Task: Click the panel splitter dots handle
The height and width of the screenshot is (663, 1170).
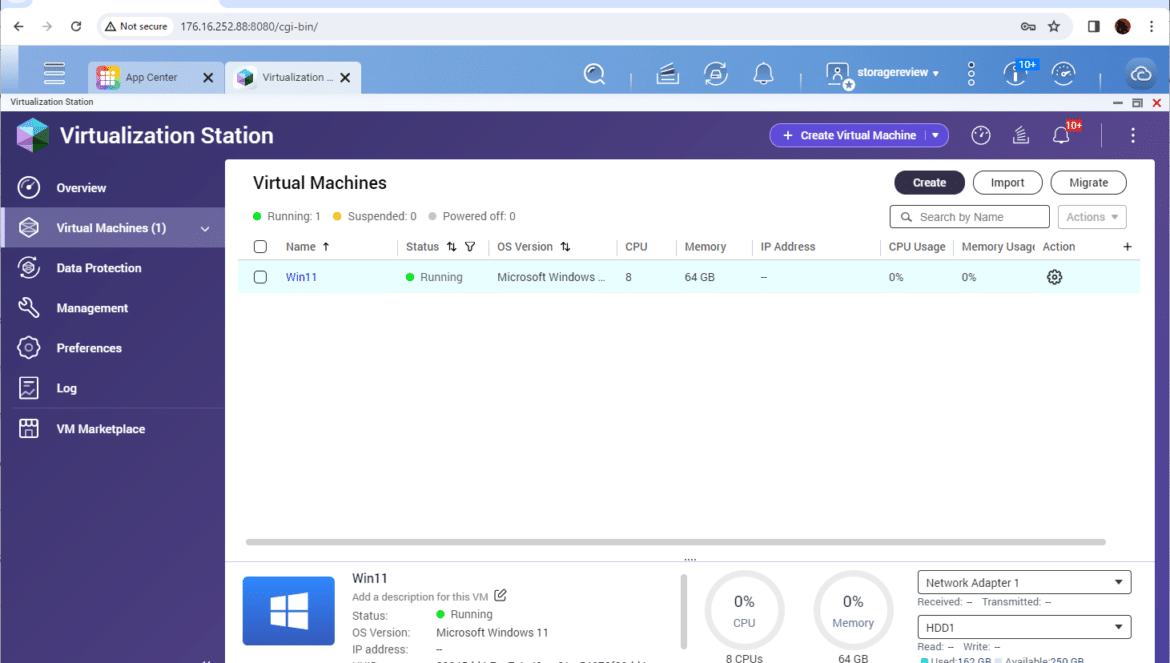Action: pyautogui.click(x=690, y=559)
